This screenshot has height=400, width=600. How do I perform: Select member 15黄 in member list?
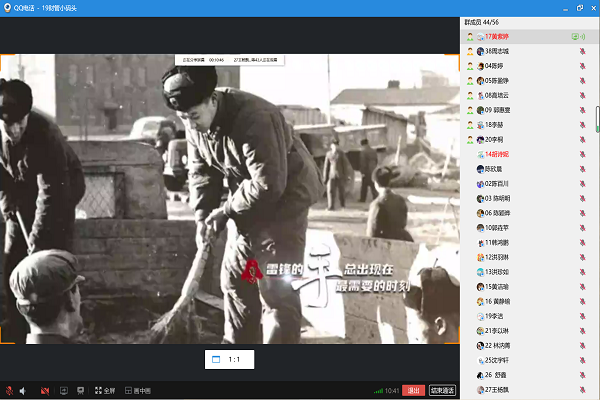(x=528, y=287)
